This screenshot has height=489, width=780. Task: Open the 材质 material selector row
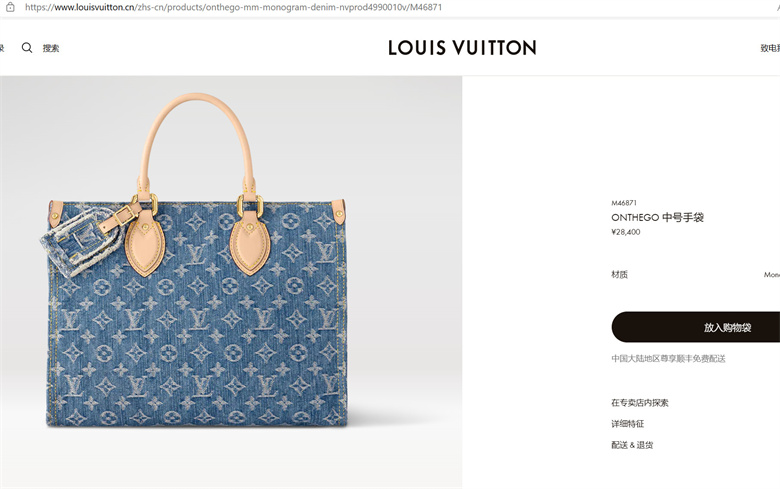(695, 275)
